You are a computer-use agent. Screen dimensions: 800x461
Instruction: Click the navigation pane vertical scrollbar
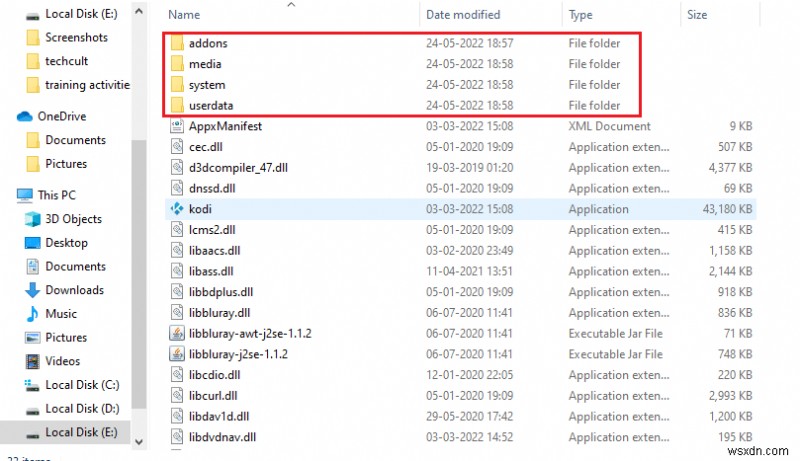click(141, 250)
